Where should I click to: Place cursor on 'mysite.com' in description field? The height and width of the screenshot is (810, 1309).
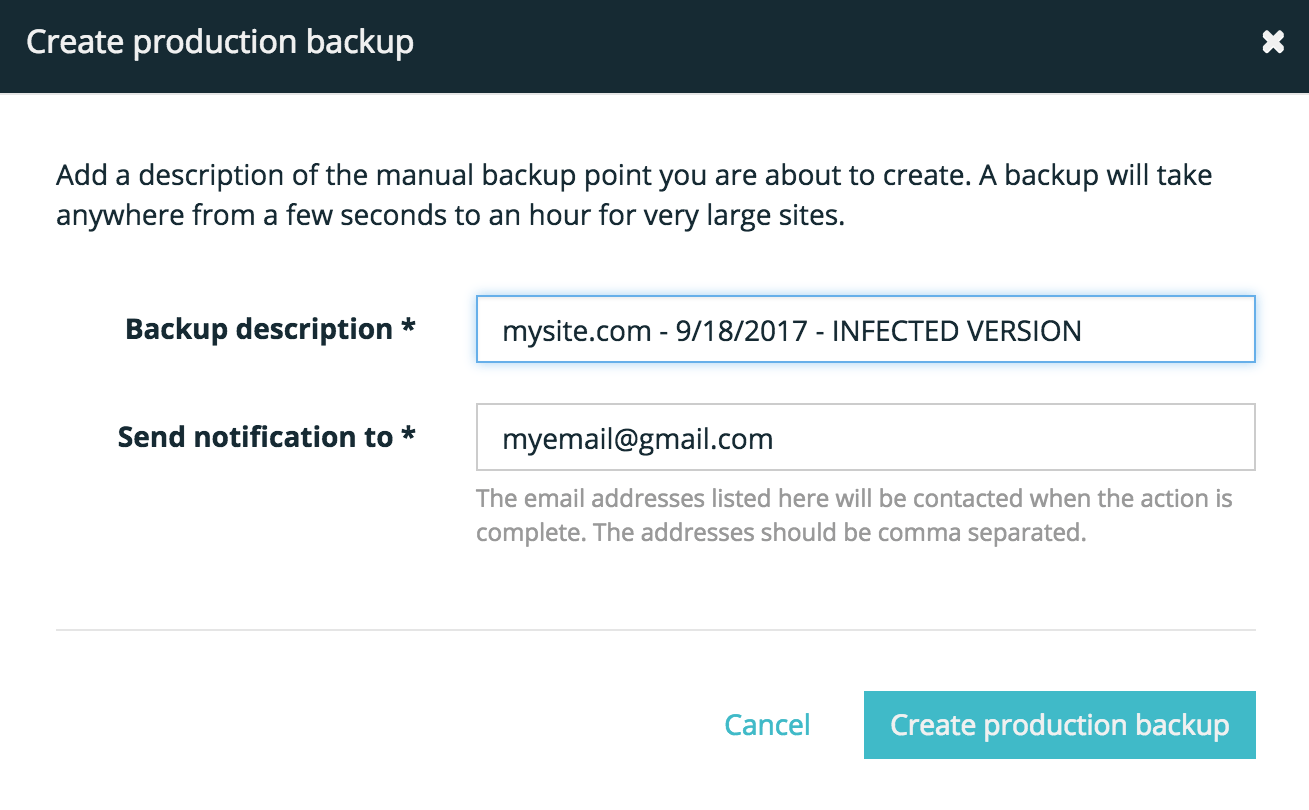coord(576,331)
